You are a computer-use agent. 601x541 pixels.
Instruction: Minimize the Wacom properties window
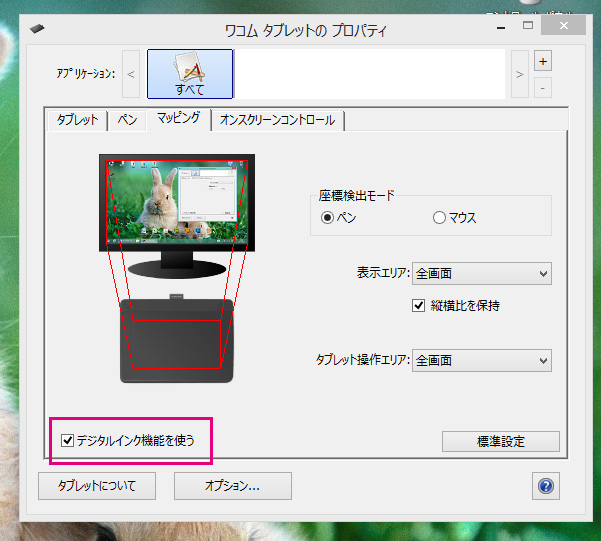tap(501, 28)
